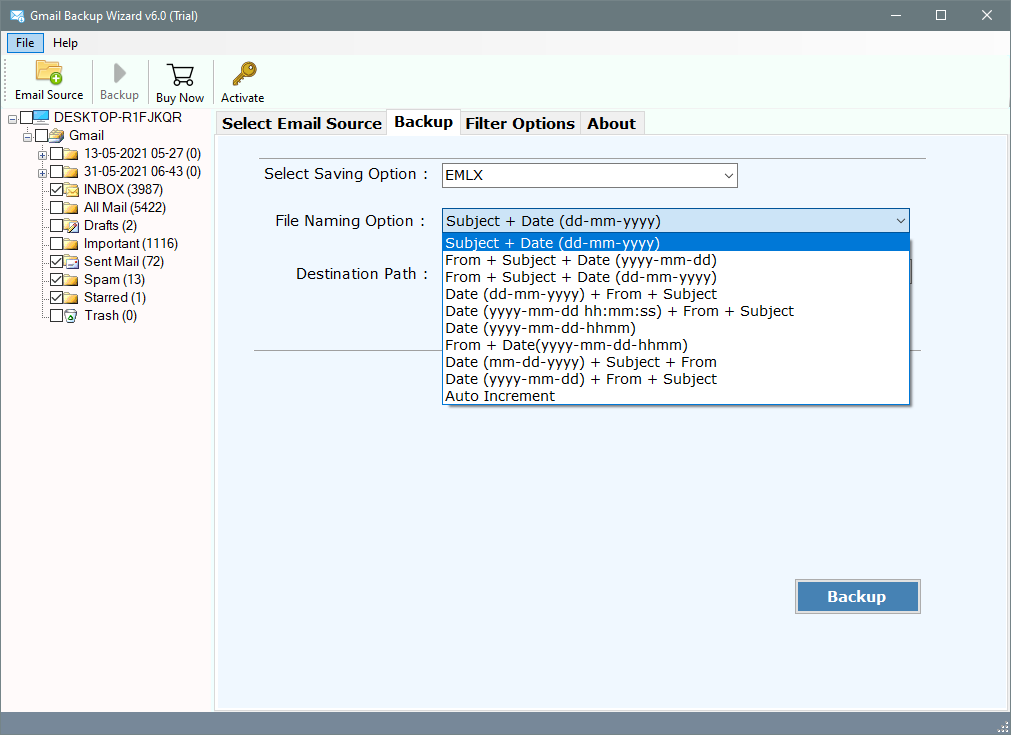Check the 13-05-2021 05-27 (0) checkbox
This screenshot has width=1011, height=735.
click(x=57, y=153)
